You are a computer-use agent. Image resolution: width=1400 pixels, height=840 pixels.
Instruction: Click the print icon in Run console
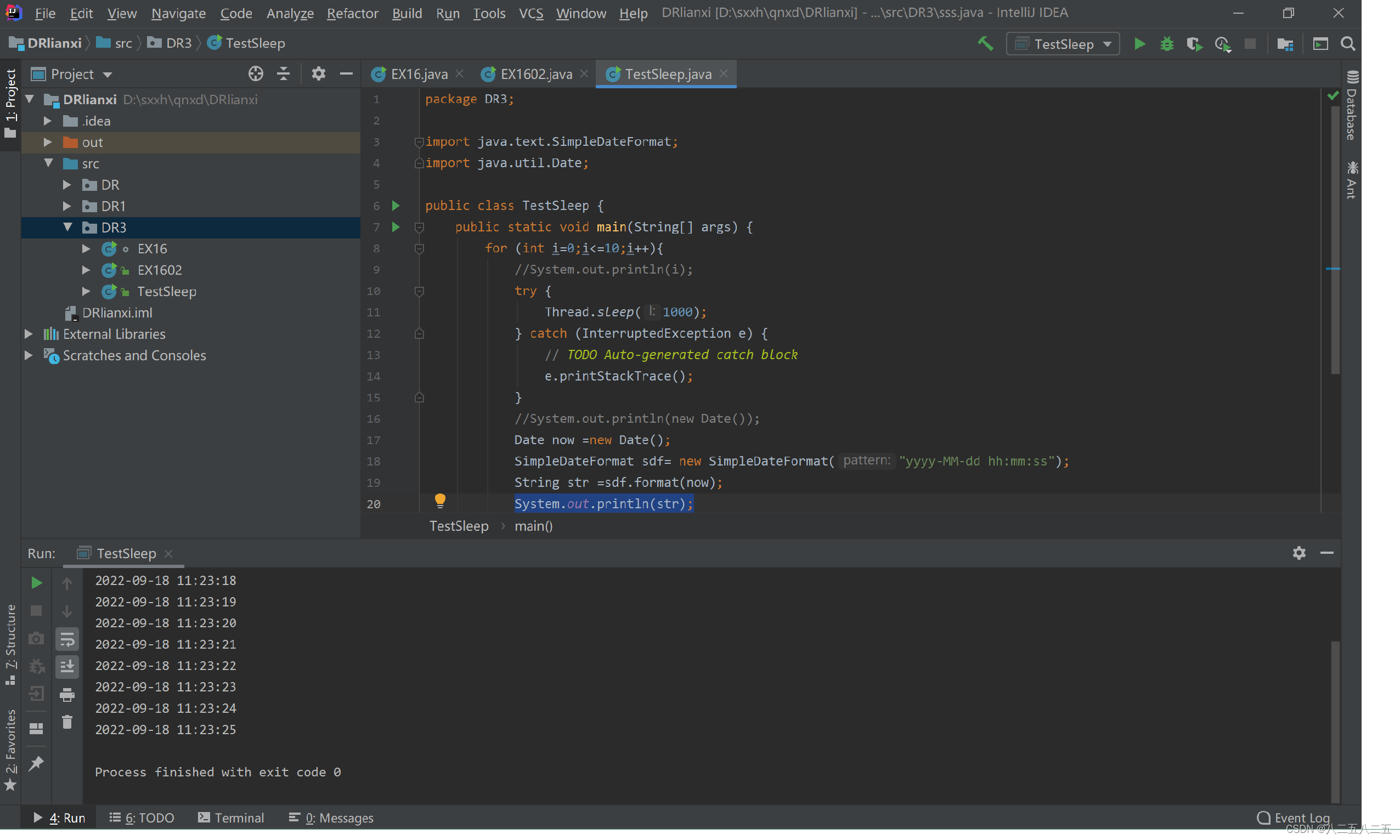[67, 695]
